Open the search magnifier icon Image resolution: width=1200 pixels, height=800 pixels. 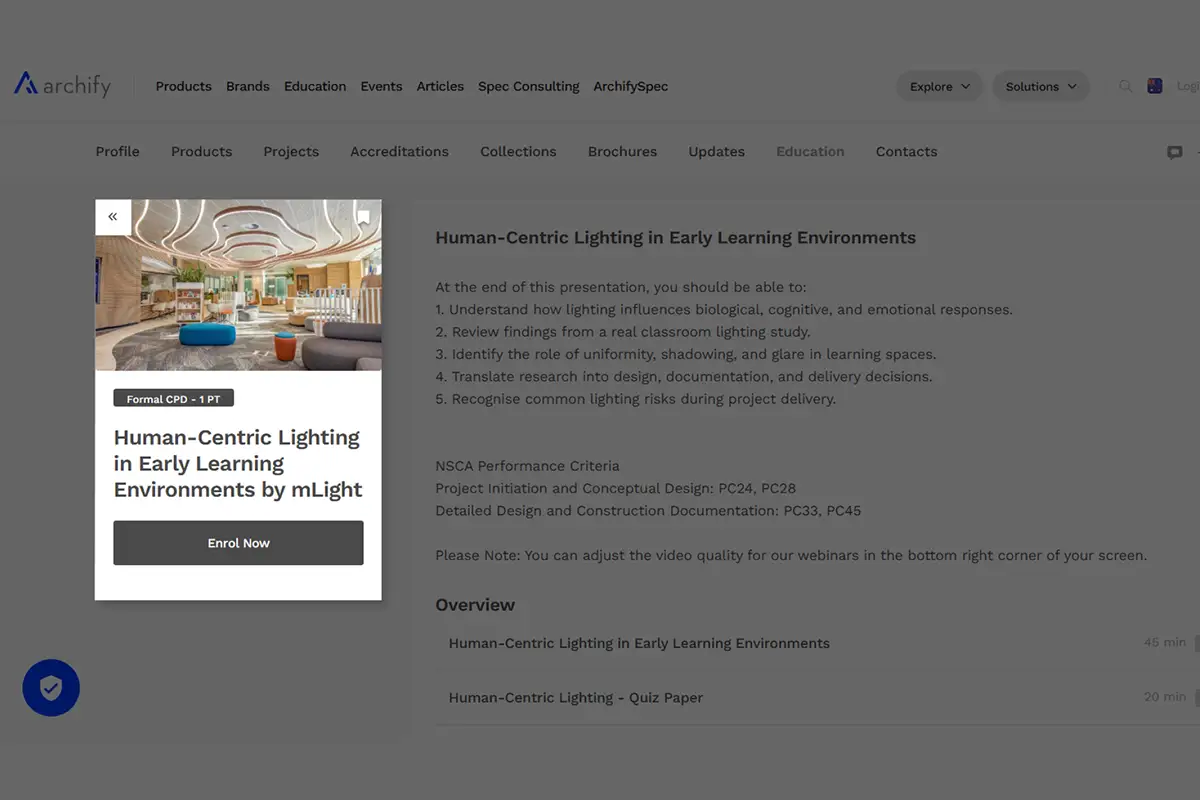1125,87
